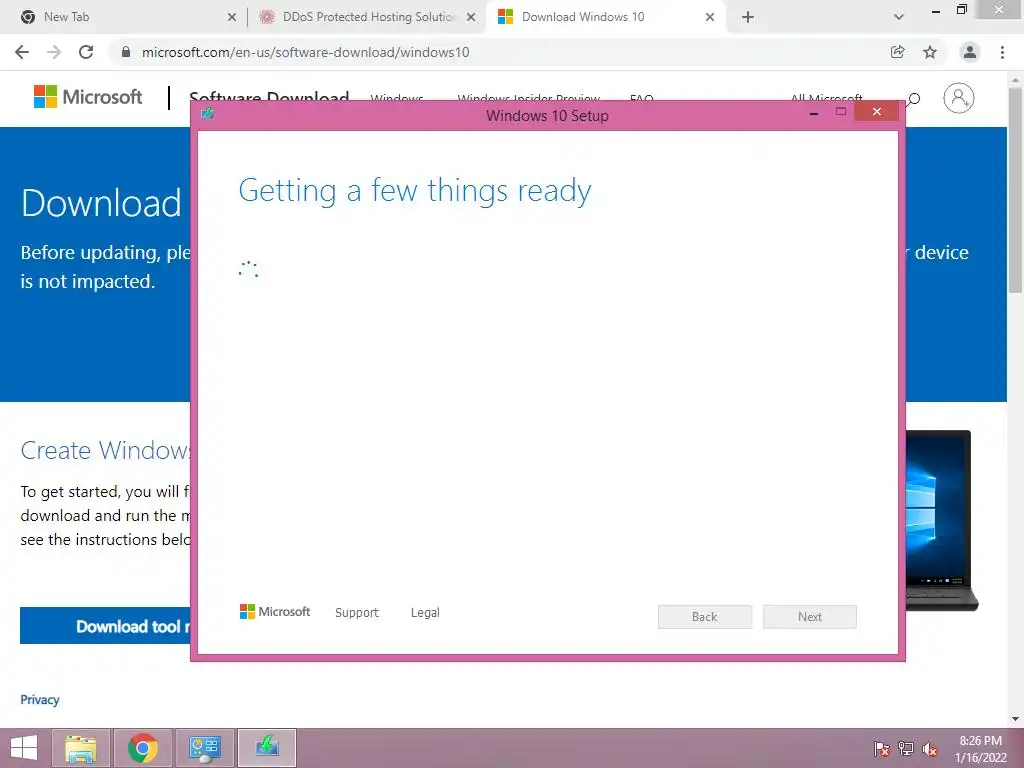Open a new tab with plus button

[x=748, y=17]
